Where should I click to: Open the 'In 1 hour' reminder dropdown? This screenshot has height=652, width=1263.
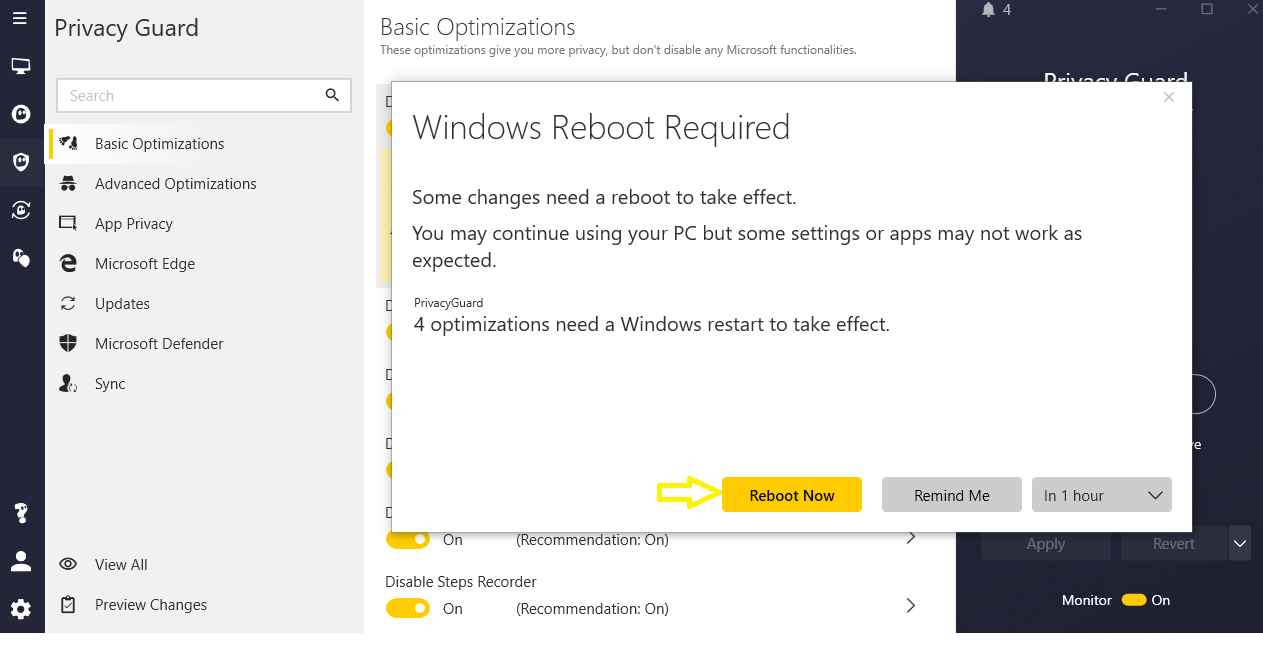click(1102, 495)
